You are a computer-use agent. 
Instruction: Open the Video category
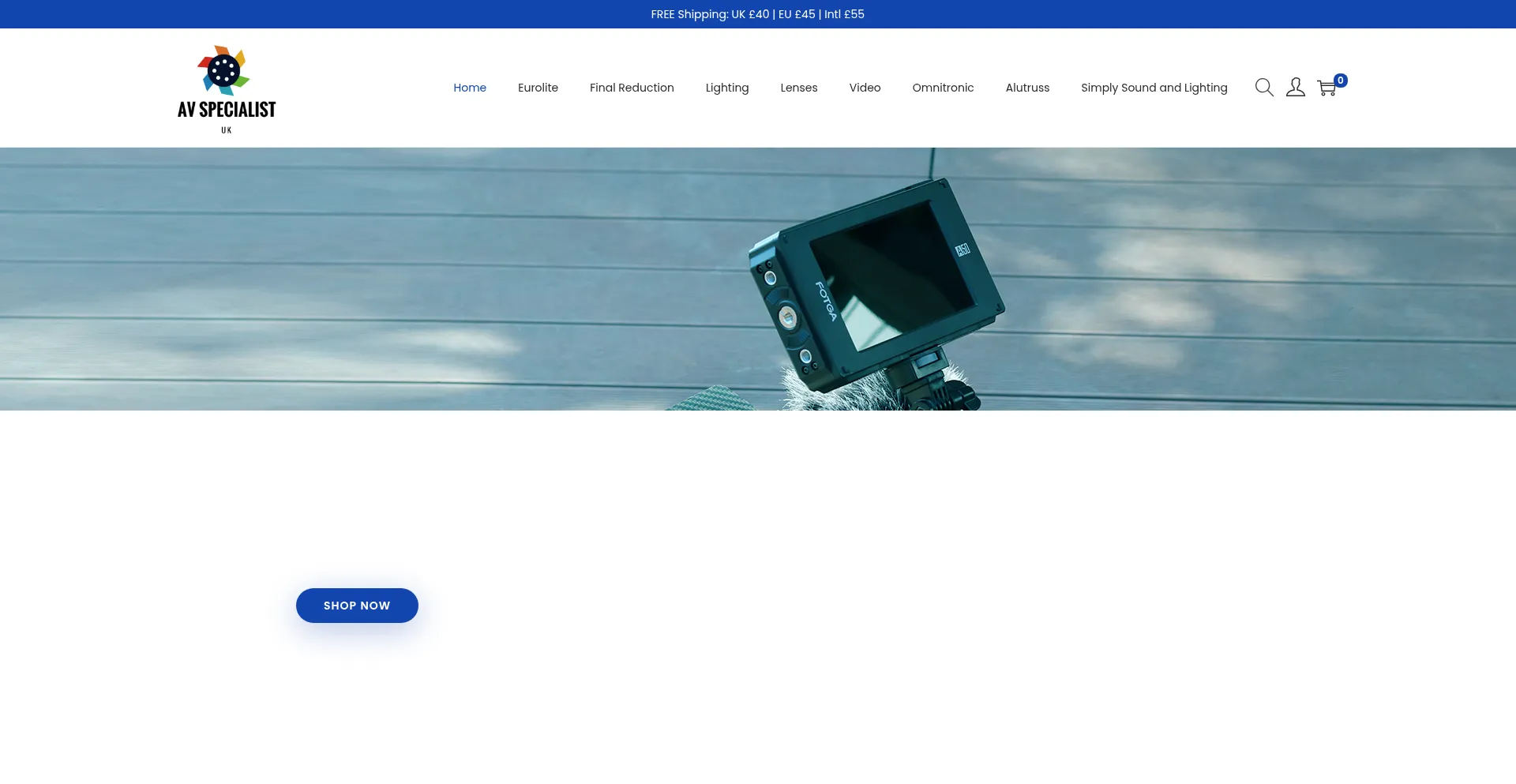(x=865, y=88)
